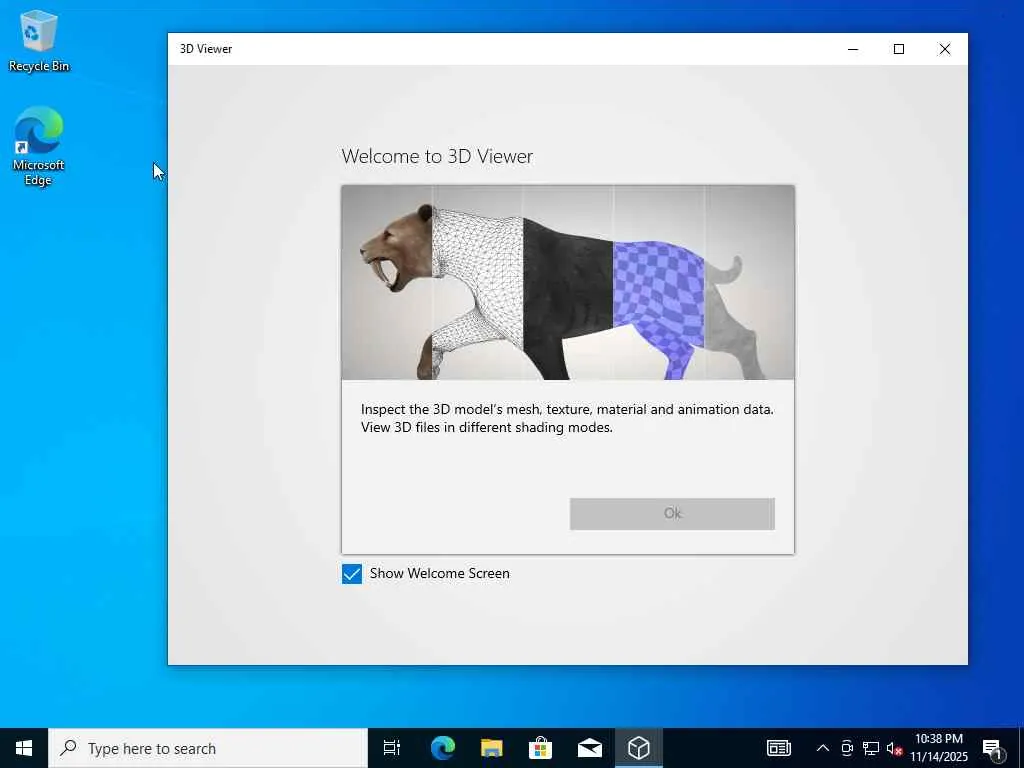Click the 3D Viewer title bar text

tap(206, 49)
